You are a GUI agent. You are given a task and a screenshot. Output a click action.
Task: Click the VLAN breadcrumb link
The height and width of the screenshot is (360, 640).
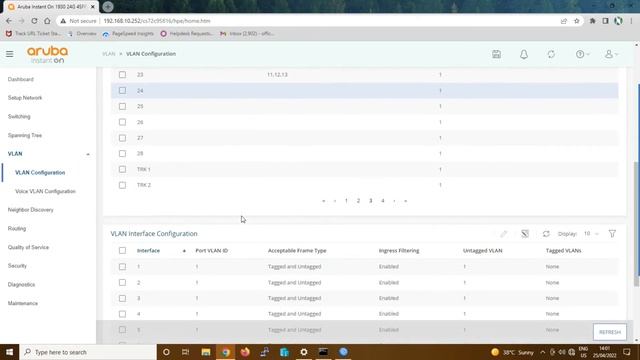point(109,54)
